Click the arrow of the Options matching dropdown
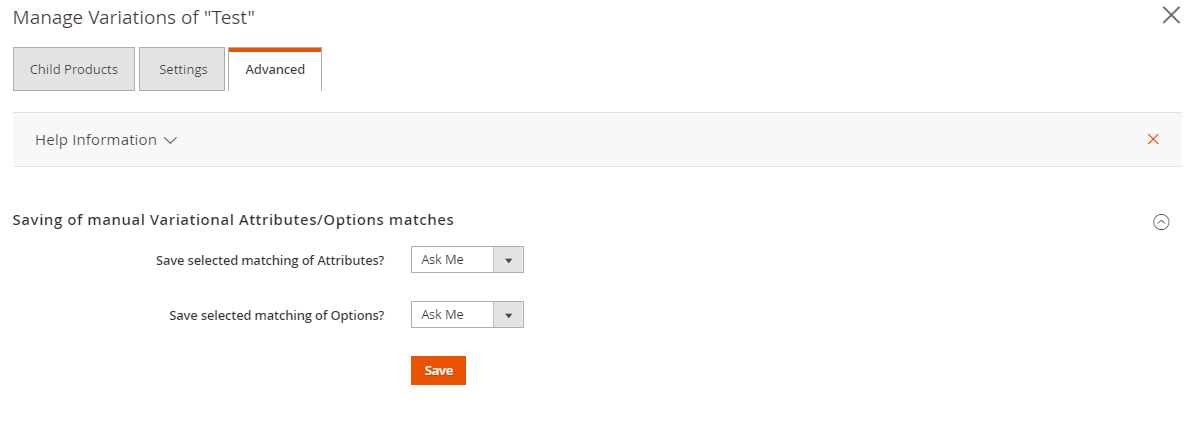 pyautogui.click(x=508, y=315)
